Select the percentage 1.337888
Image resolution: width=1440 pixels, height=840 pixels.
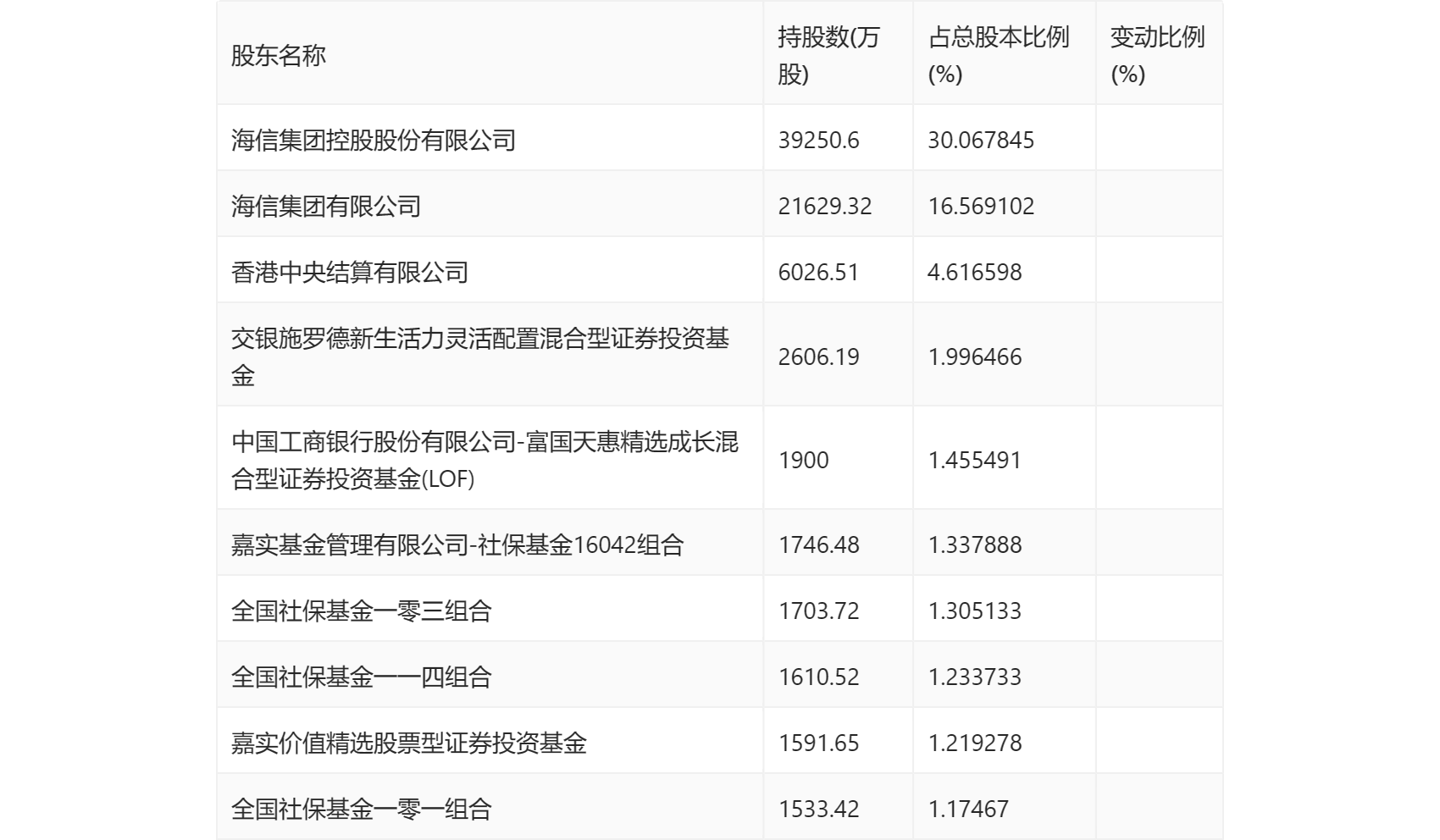(975, 544)
